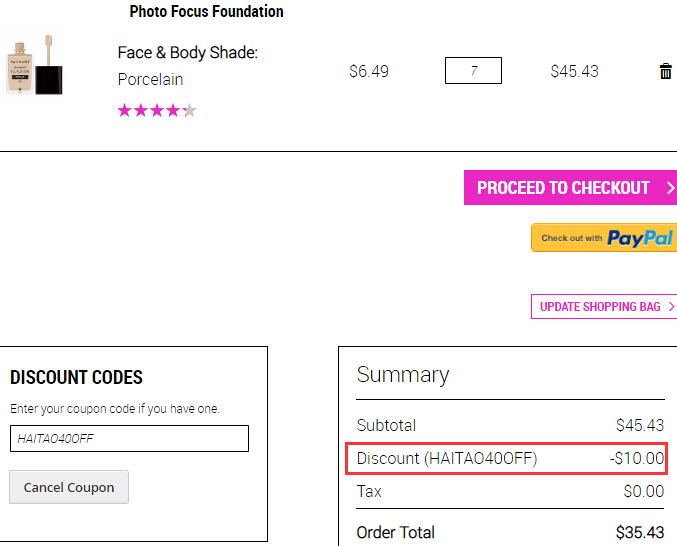
Task: Remove item using the trash icon
Action: point(665,71)
